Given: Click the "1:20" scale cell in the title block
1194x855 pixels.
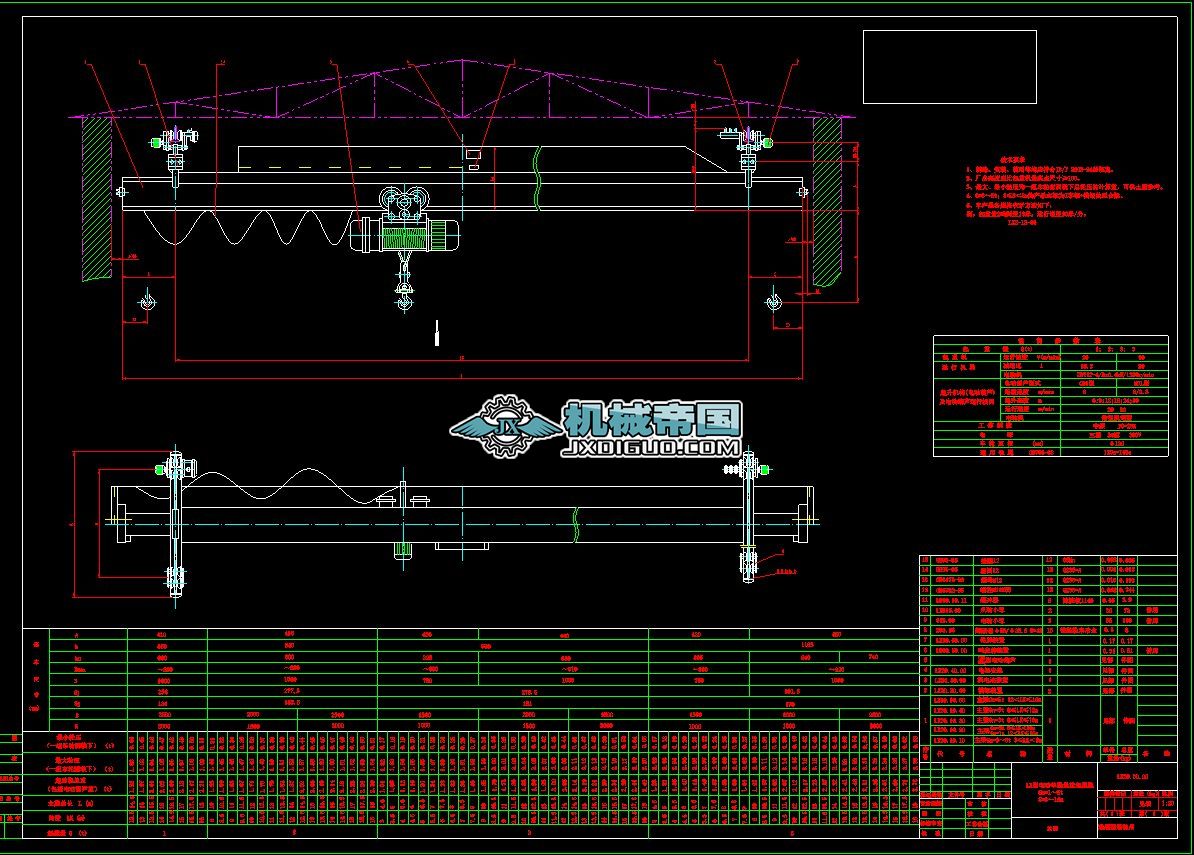Looking at the screenshot, I should [x=1167, y=803].
